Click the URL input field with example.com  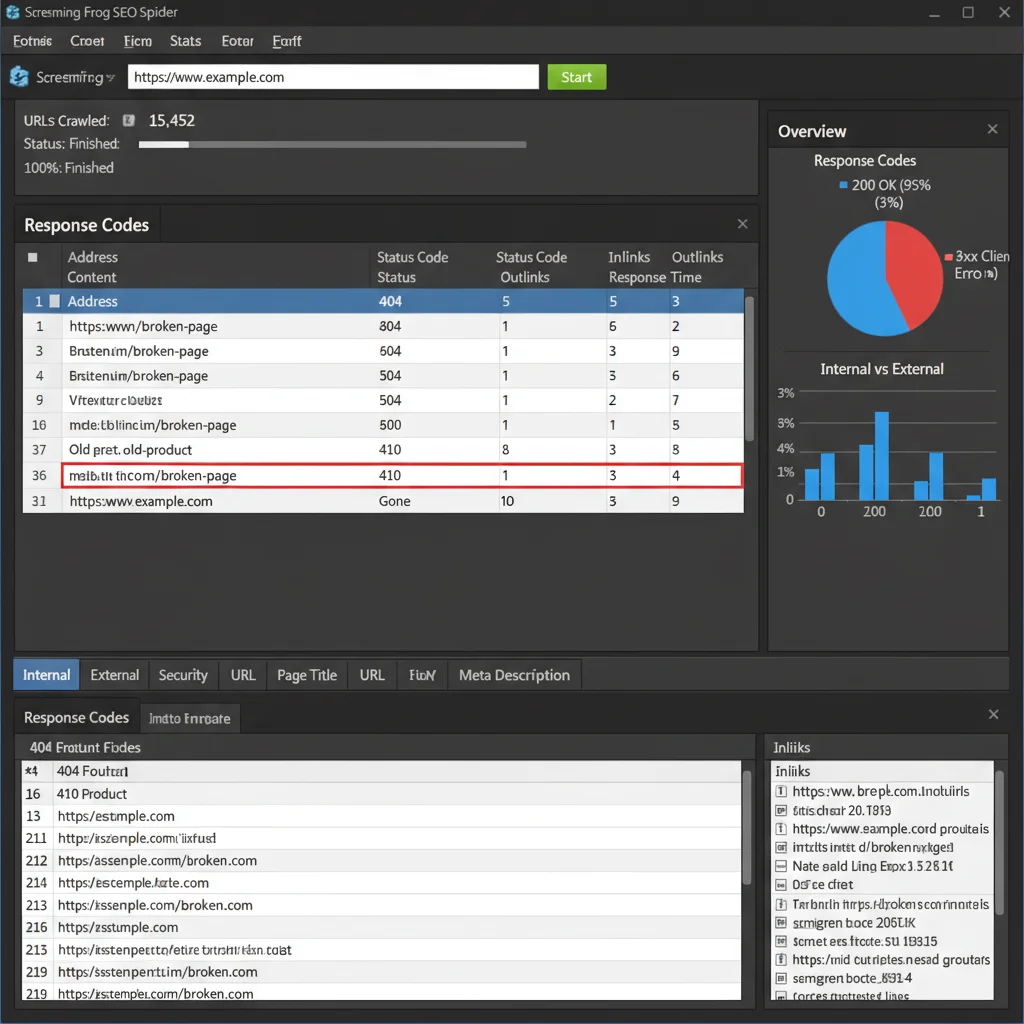click(x=333, y=77)
